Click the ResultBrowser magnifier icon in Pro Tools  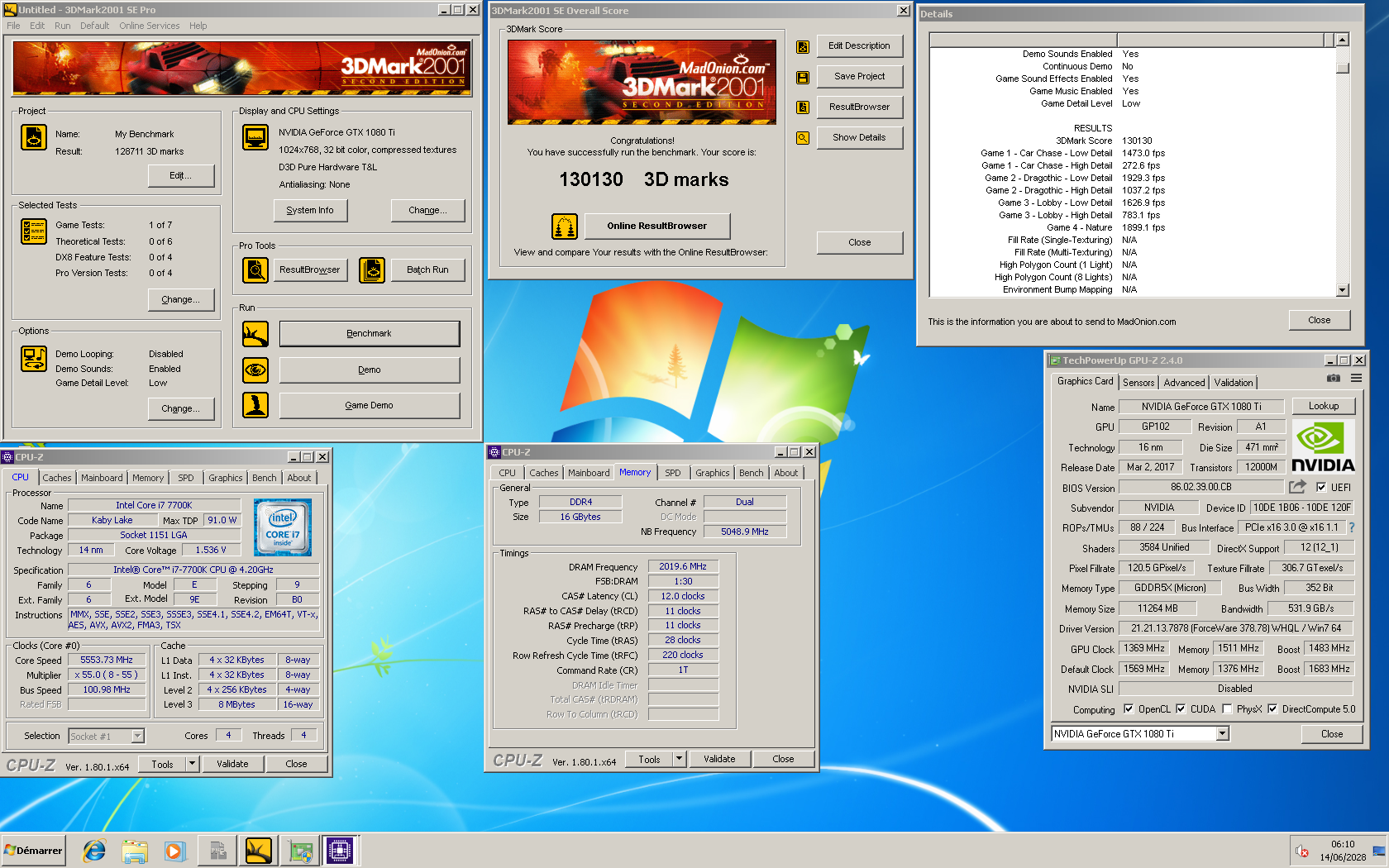coord(255,269)
